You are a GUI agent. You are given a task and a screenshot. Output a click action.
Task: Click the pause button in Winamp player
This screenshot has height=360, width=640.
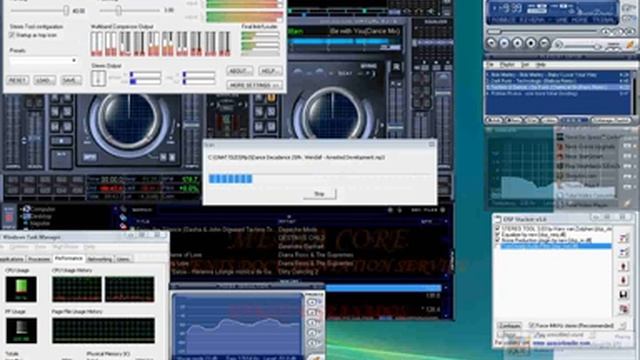[x=518, y=43]
